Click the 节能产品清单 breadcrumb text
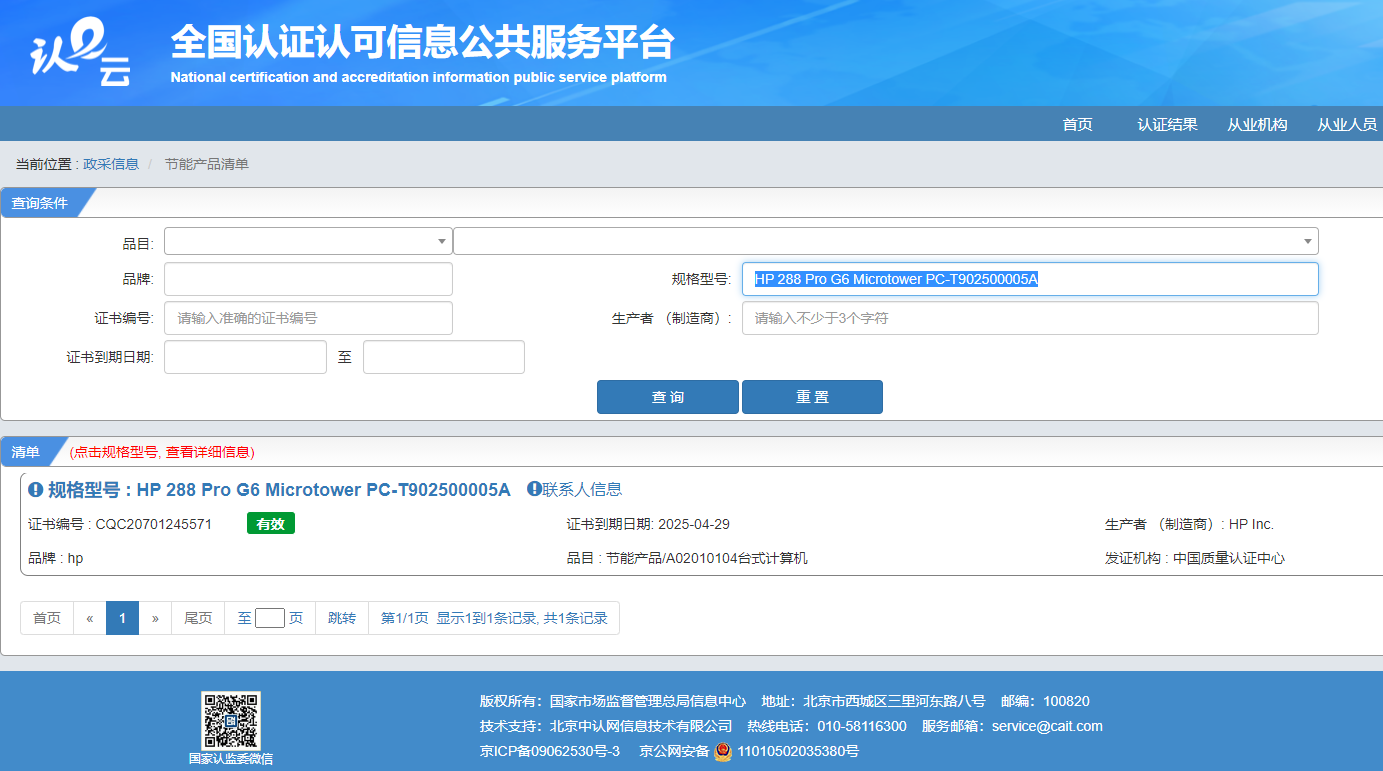 207,164
